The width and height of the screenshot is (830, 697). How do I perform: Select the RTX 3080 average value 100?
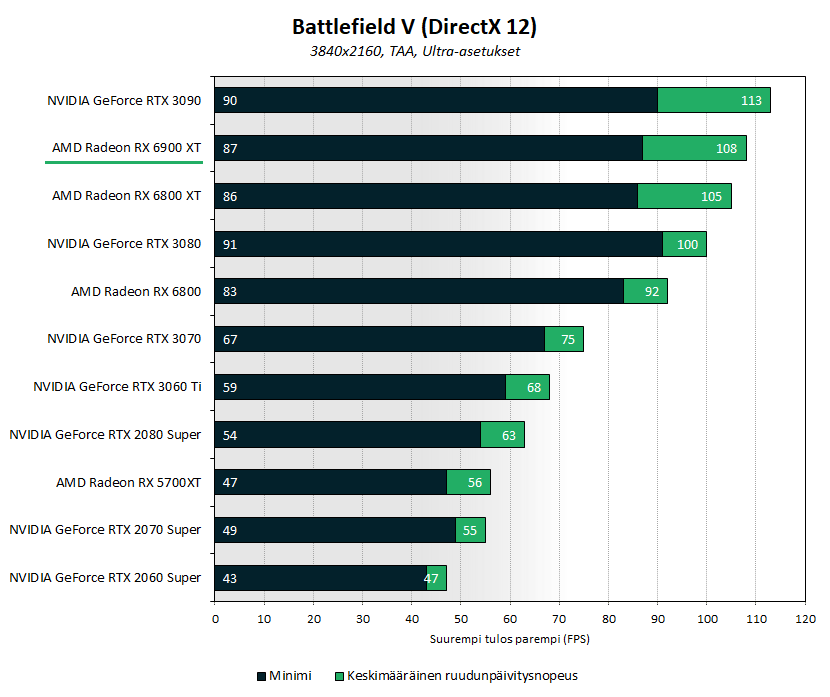(687, 245)
